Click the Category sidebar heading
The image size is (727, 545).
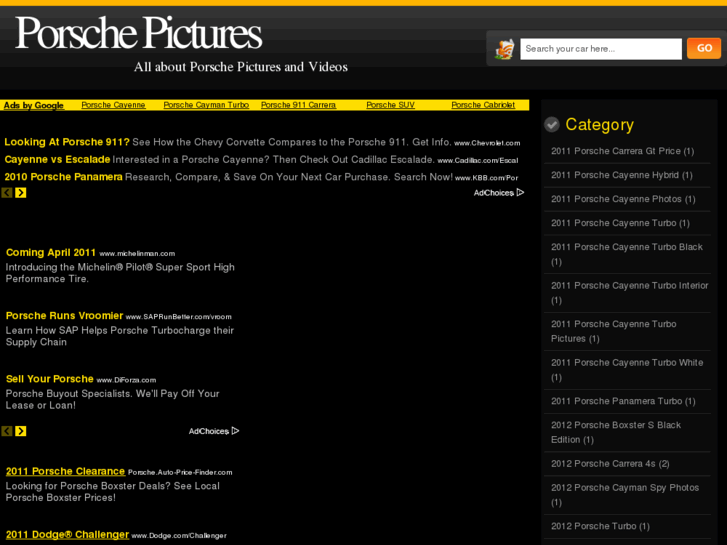[x=599, y=125]
